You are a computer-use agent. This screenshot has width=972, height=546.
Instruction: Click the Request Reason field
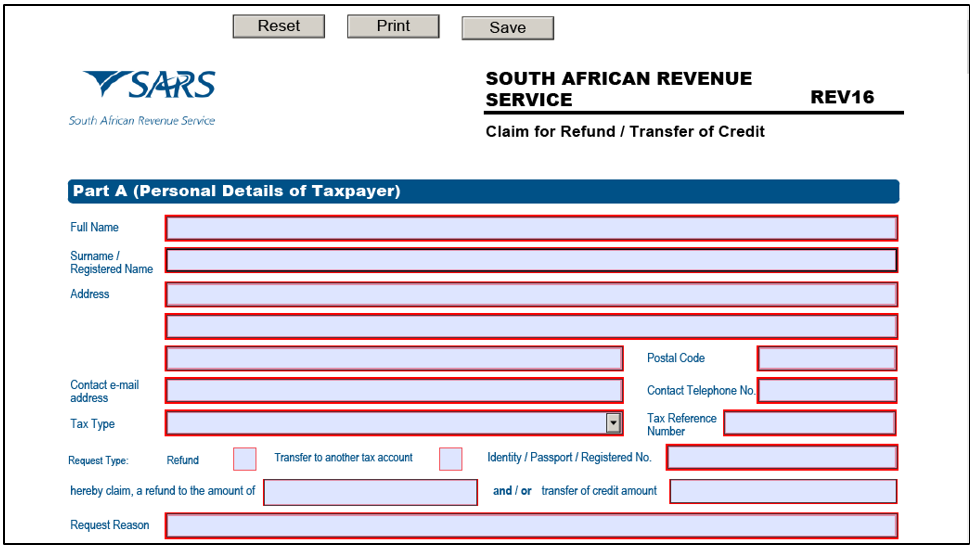coord(531,526)
